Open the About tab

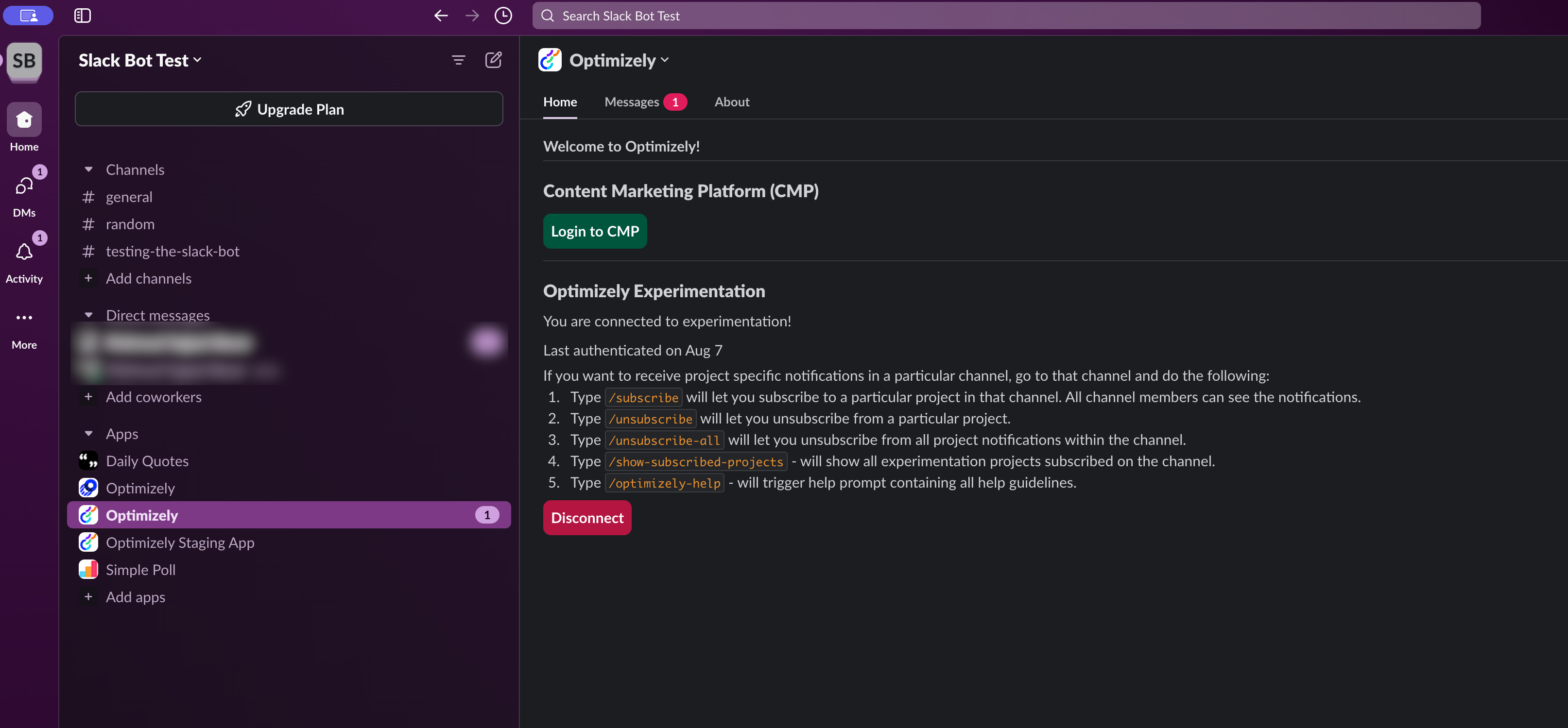pos(732,102)
